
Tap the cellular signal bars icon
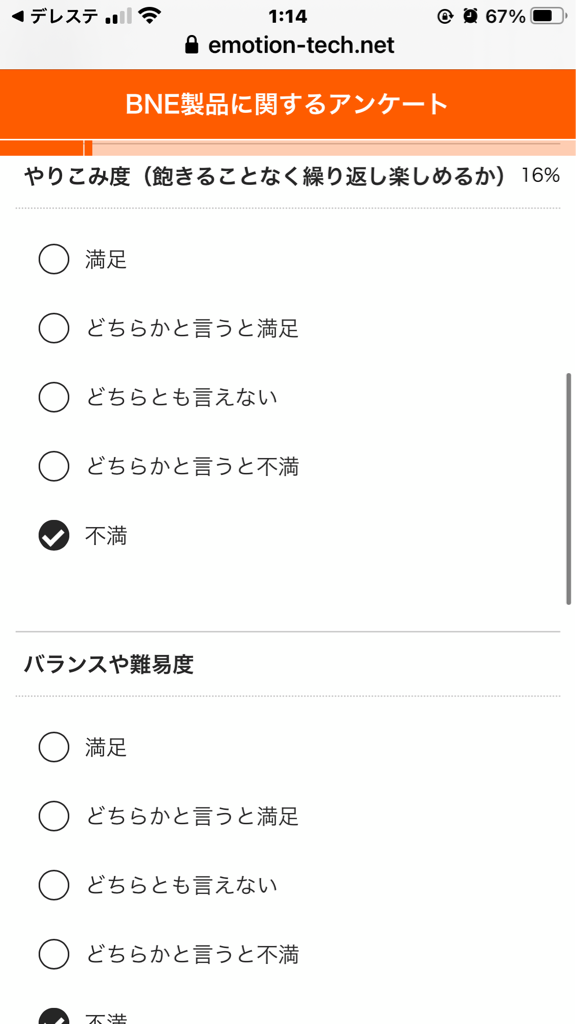119,17
